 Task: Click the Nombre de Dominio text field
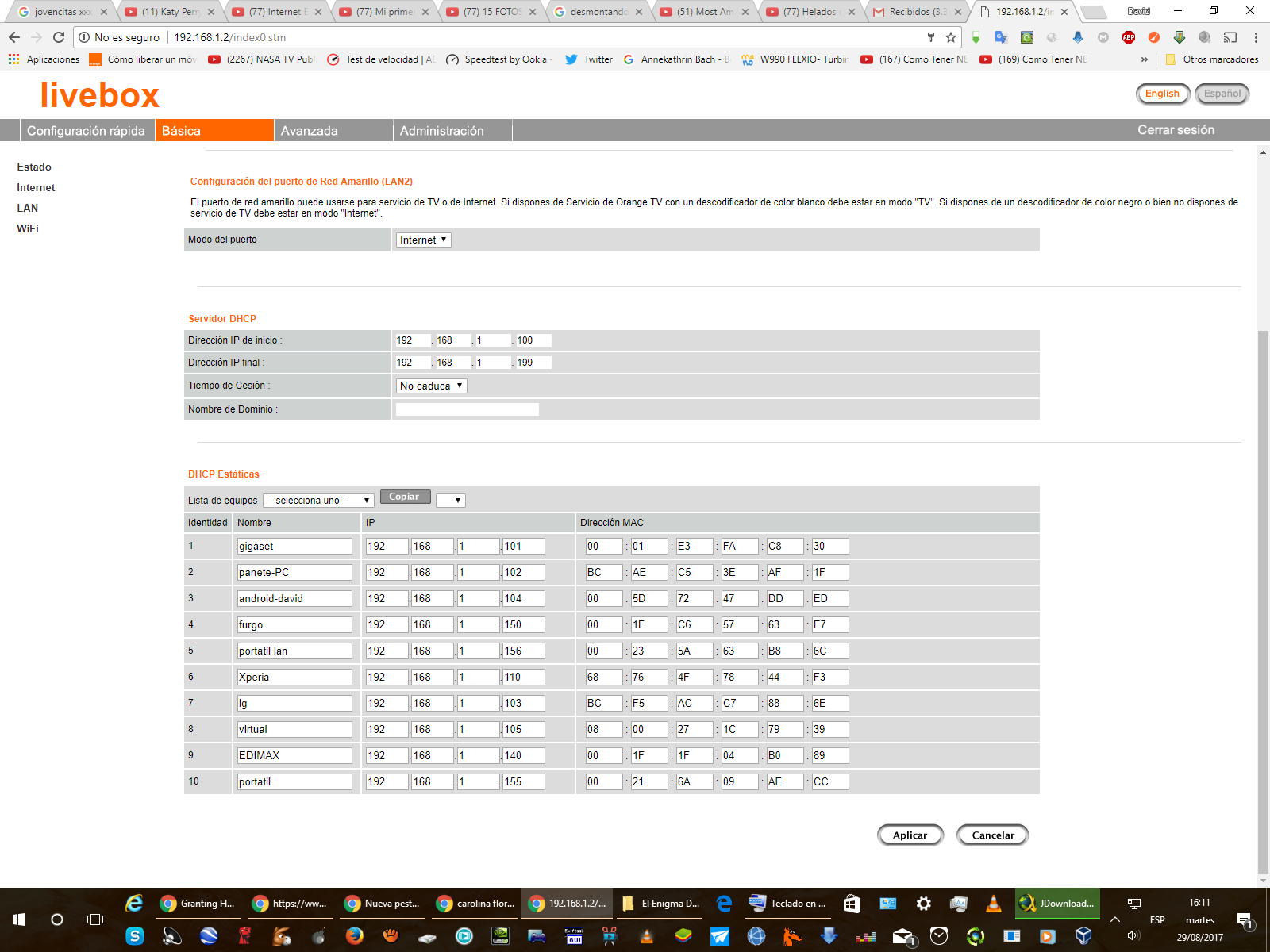(468, 409)
